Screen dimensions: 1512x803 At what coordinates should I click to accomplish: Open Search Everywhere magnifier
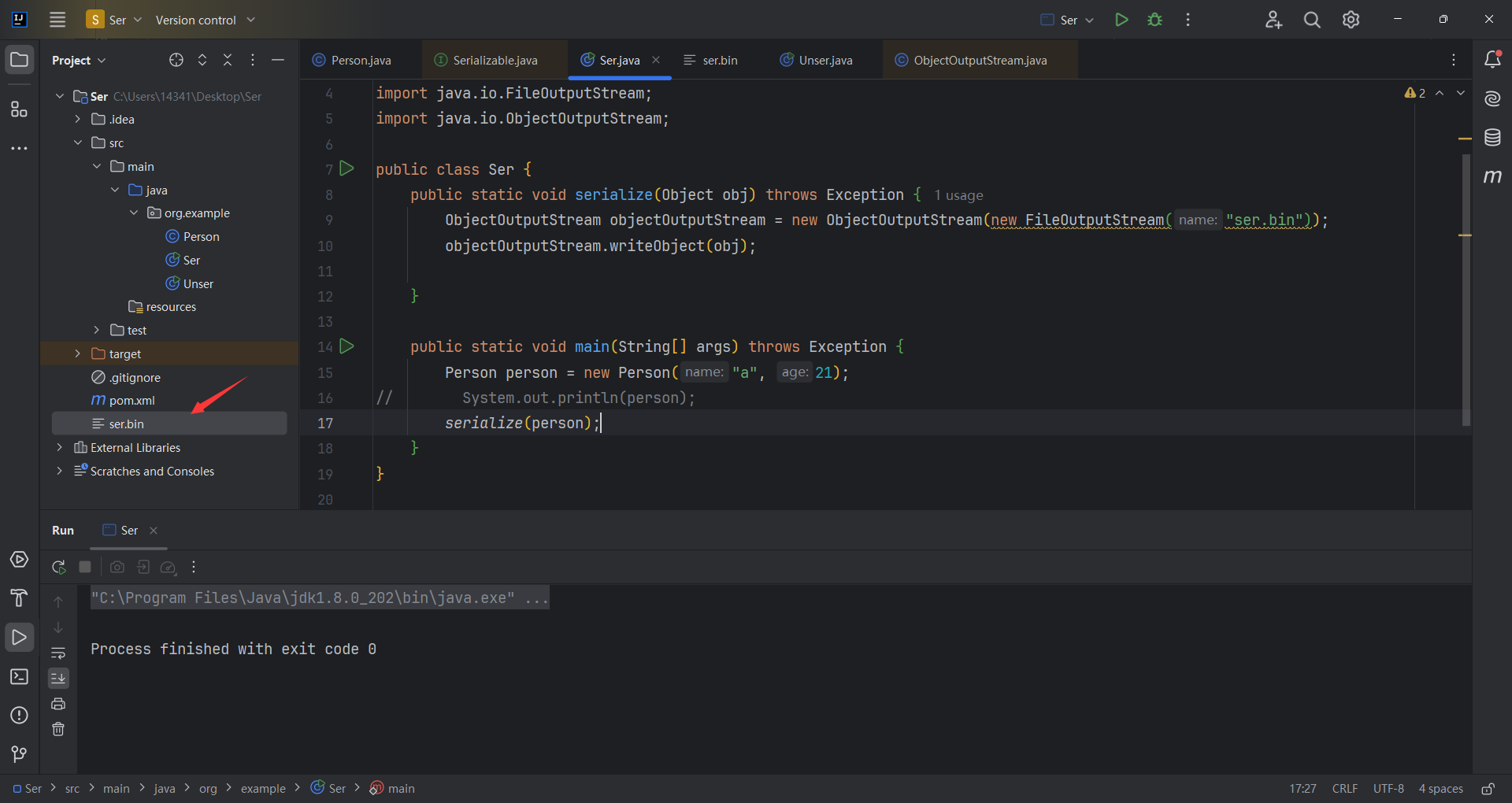pyautogui.click(x=1312, y=20)
